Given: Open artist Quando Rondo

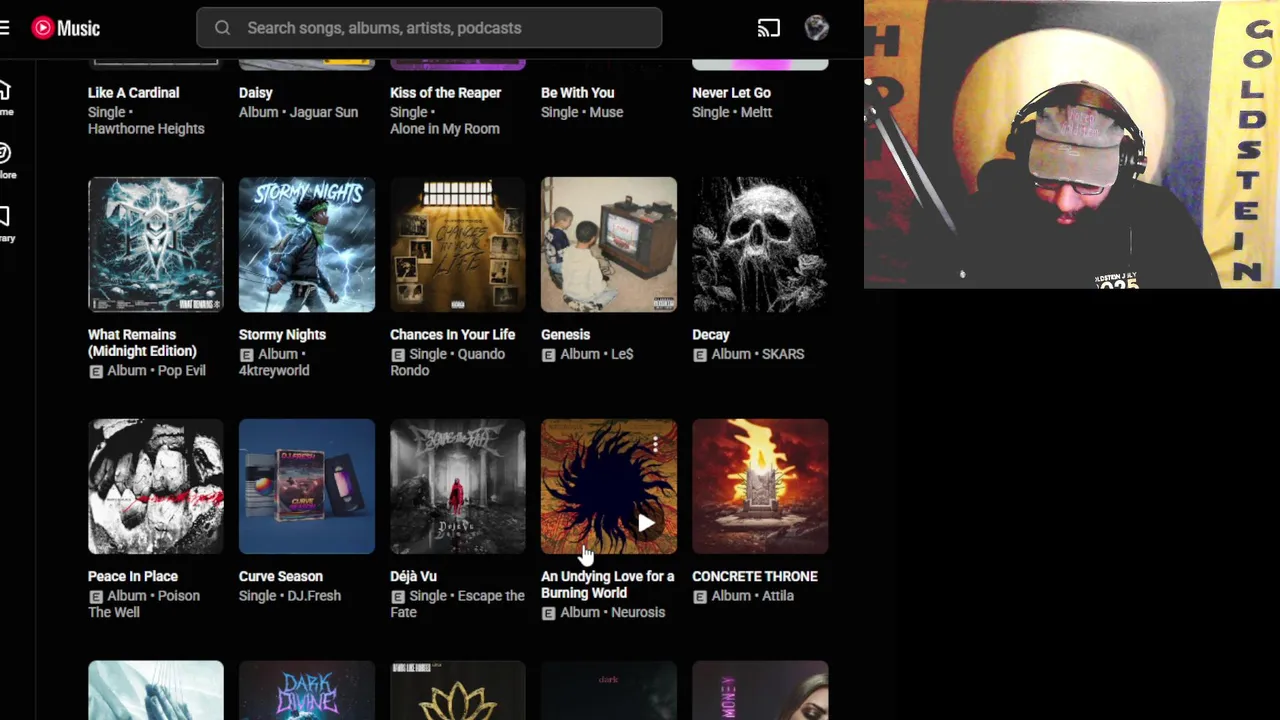Looking at the screenshot, I should point(447,362).
